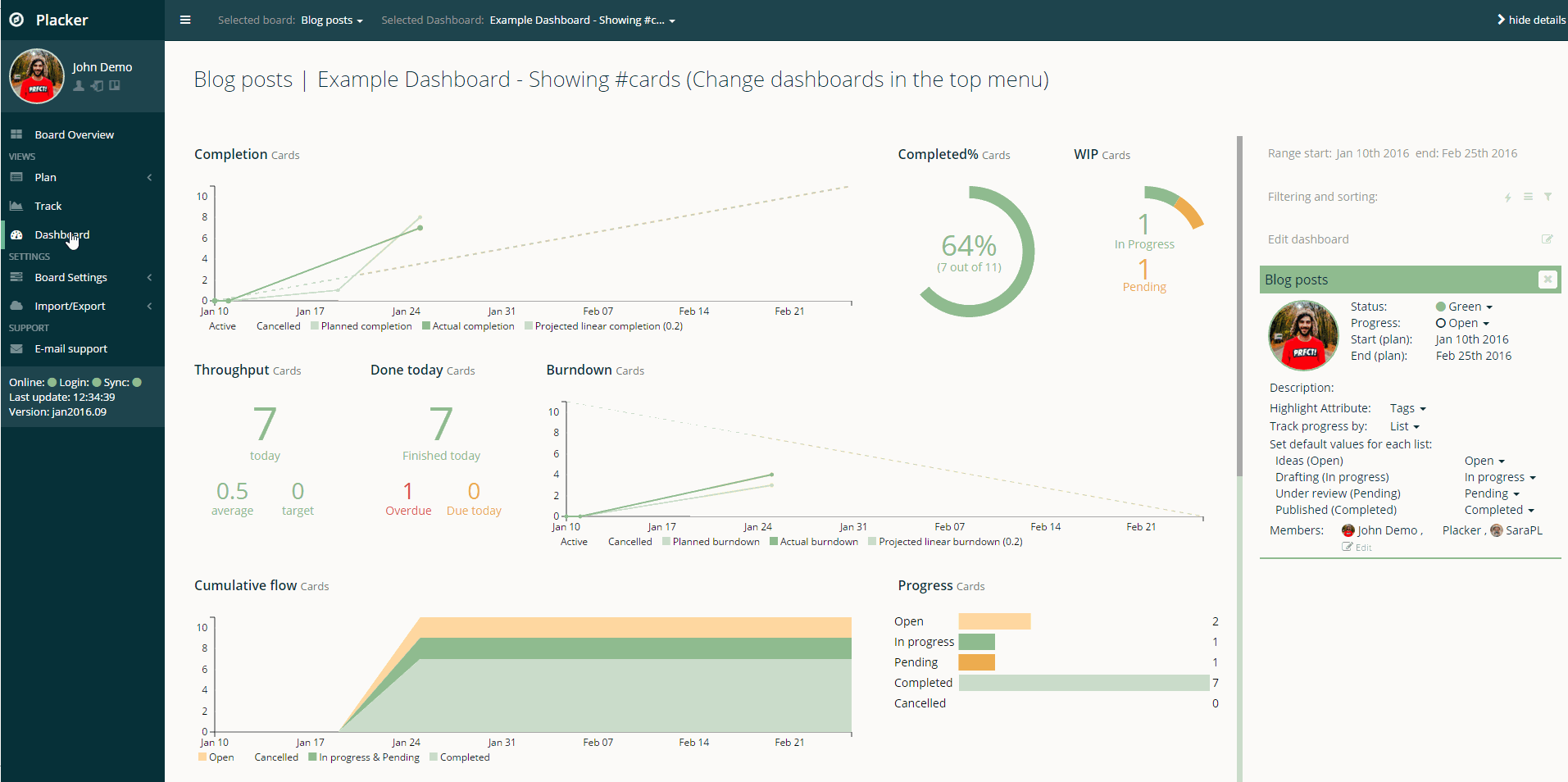Click the Edit link under Members
This screenshot has width=1568, height=782.
1359,547
